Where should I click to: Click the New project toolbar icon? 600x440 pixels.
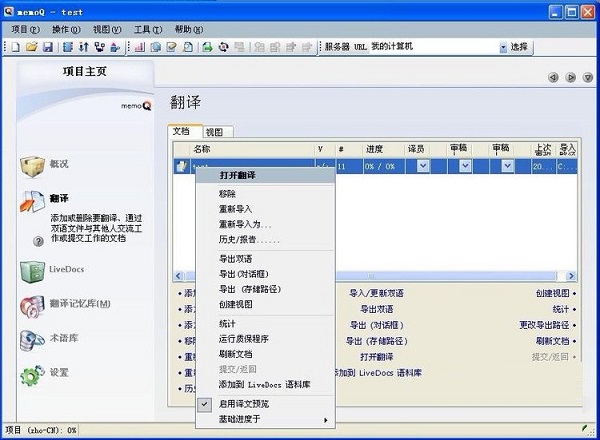(x=15, y=47)
